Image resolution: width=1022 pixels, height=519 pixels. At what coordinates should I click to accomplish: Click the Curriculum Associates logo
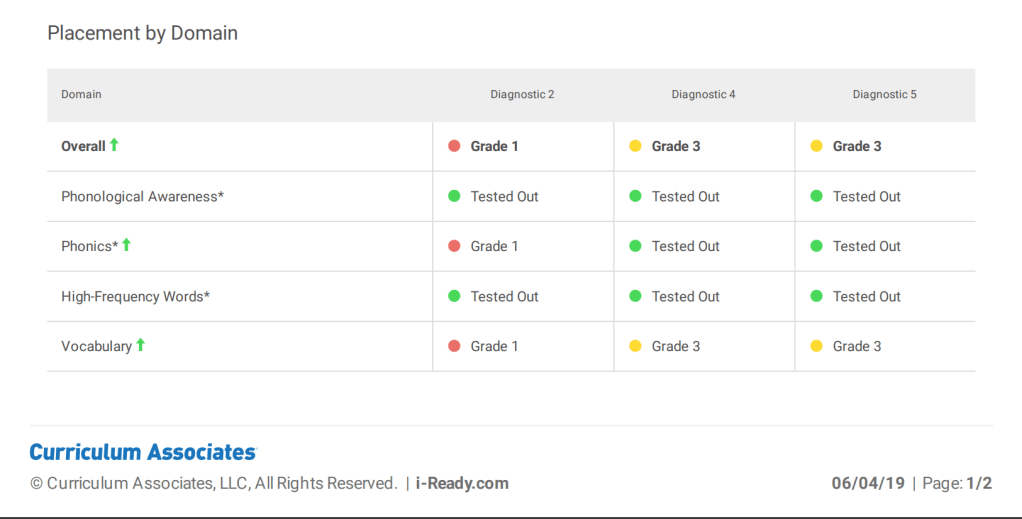[143, 452]
